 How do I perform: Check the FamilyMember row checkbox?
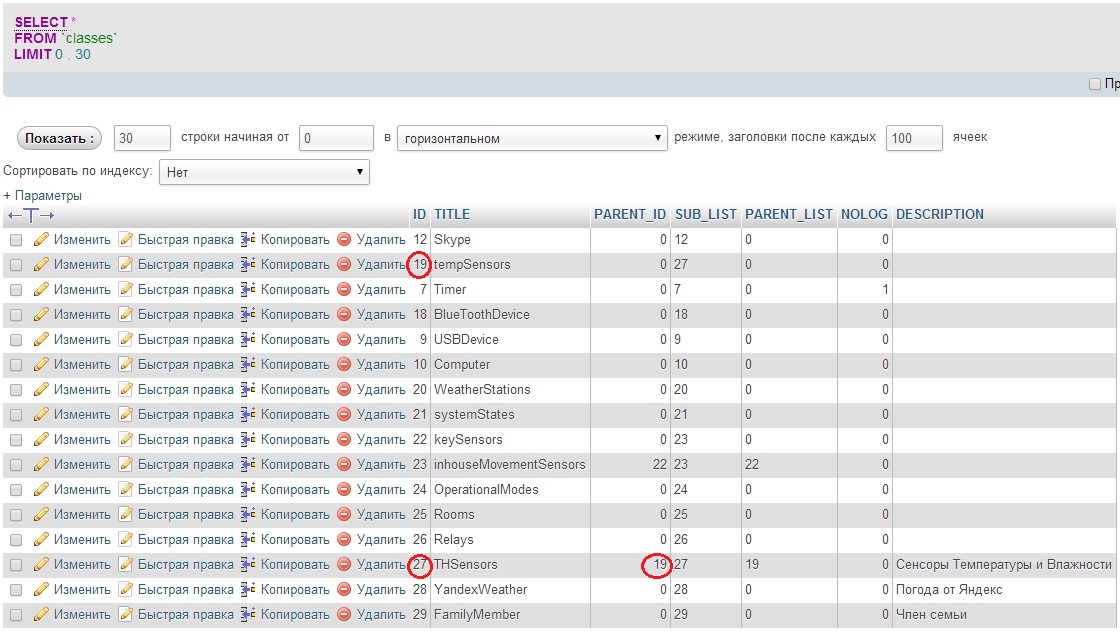(x=16, y=615)
